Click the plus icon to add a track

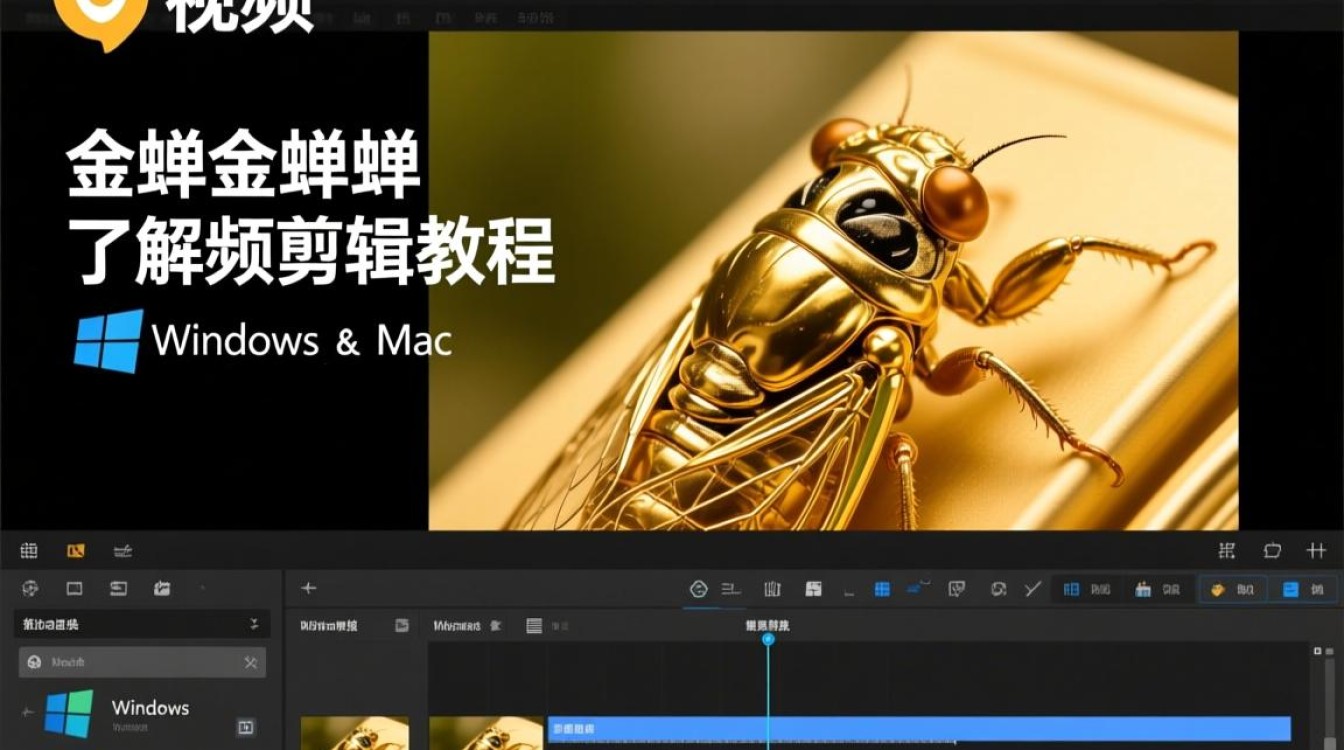[309, 588]
